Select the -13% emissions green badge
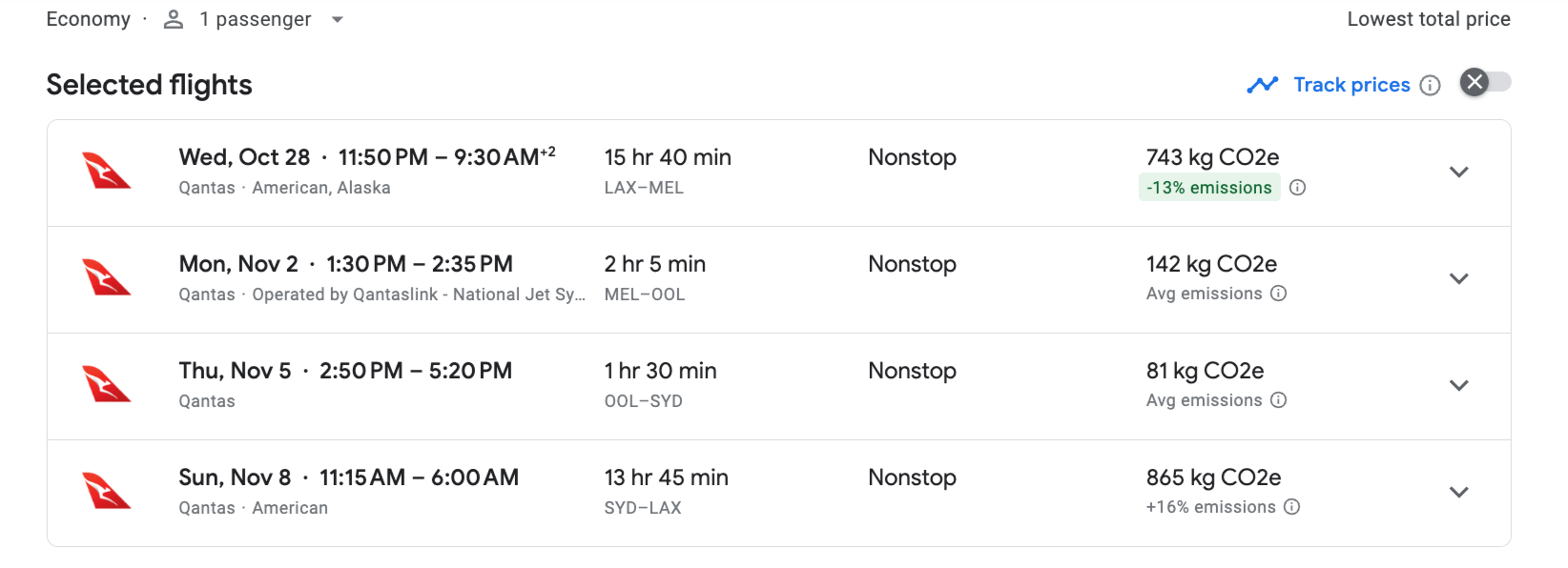Image resolution: width=1568 pixels, height=568 pixels. pyautogui.click(x=1208, y=188)
